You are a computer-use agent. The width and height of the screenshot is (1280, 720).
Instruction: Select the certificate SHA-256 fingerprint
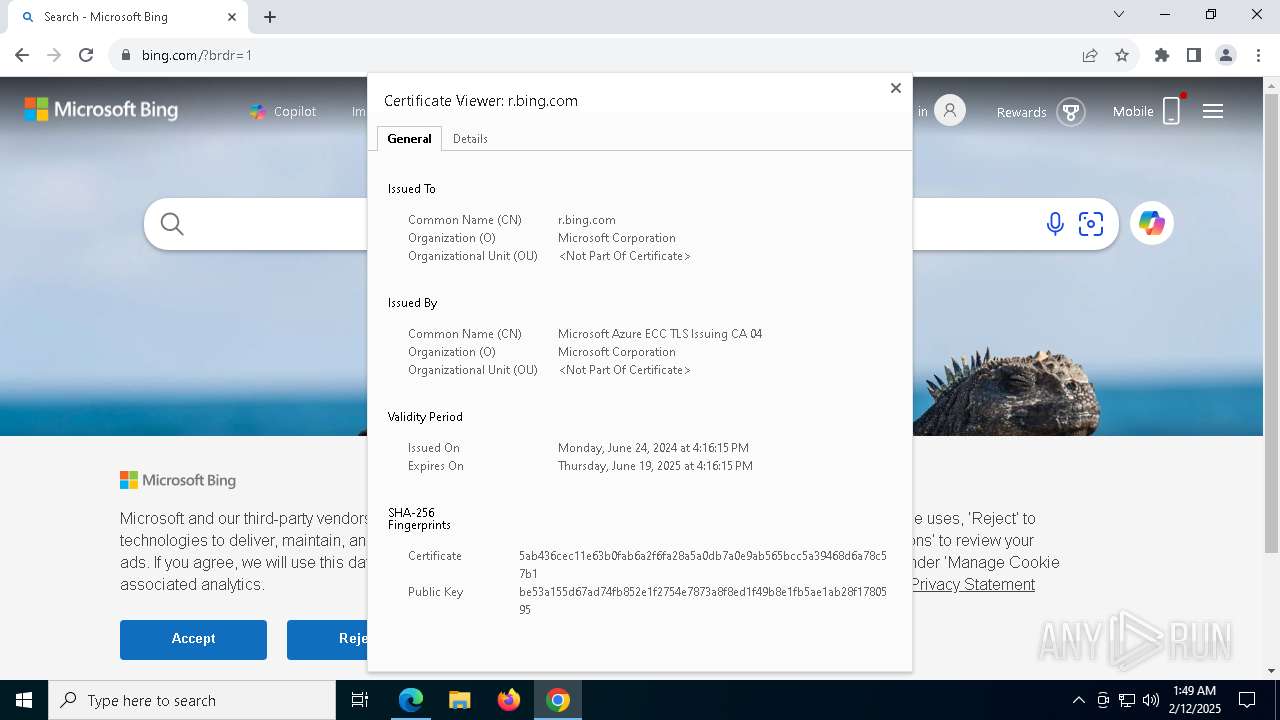pos(703,565)
